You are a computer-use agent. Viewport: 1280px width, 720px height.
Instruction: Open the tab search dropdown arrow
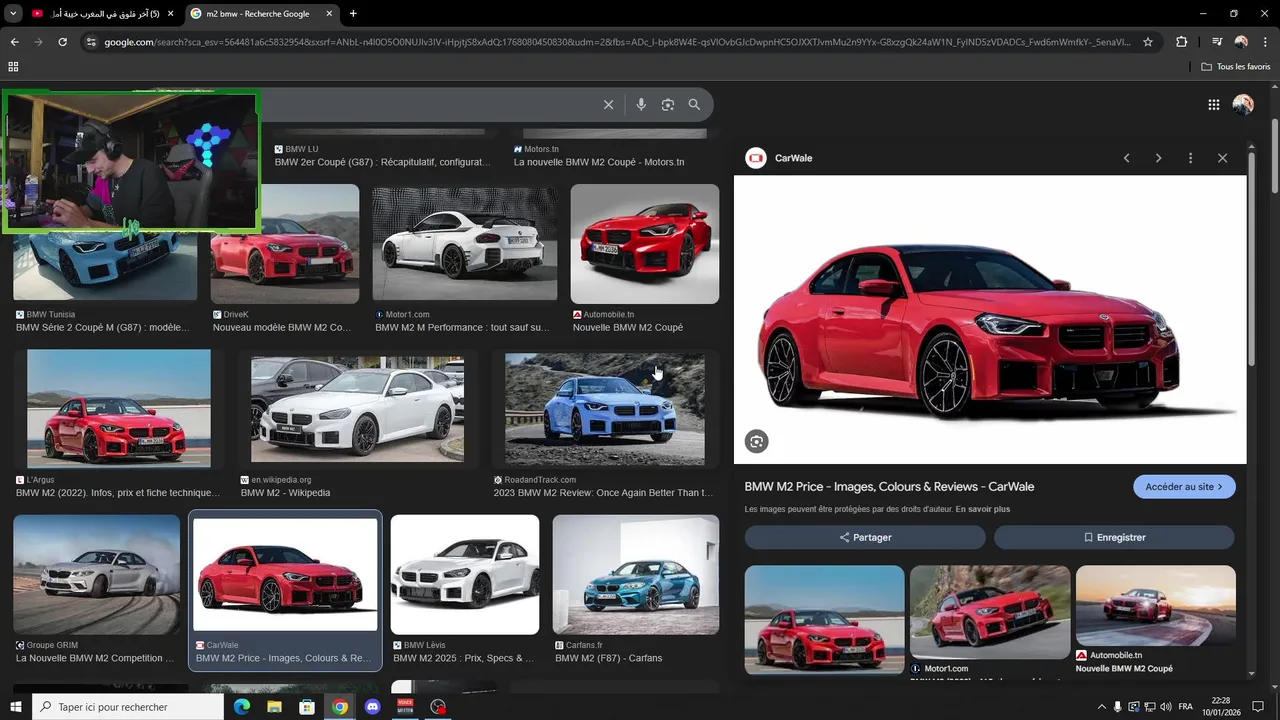pos(13,14)
